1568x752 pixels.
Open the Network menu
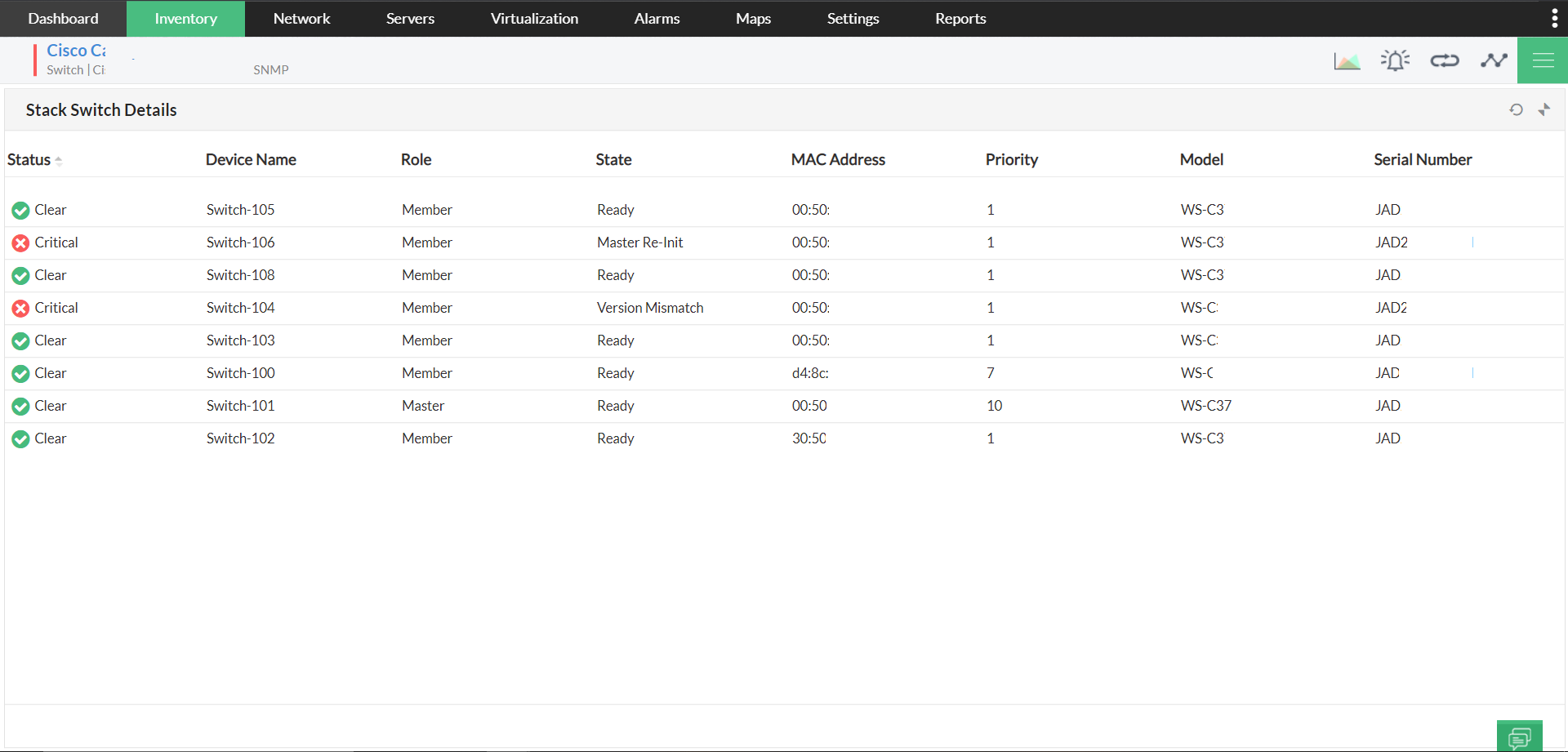pos(301,18)
